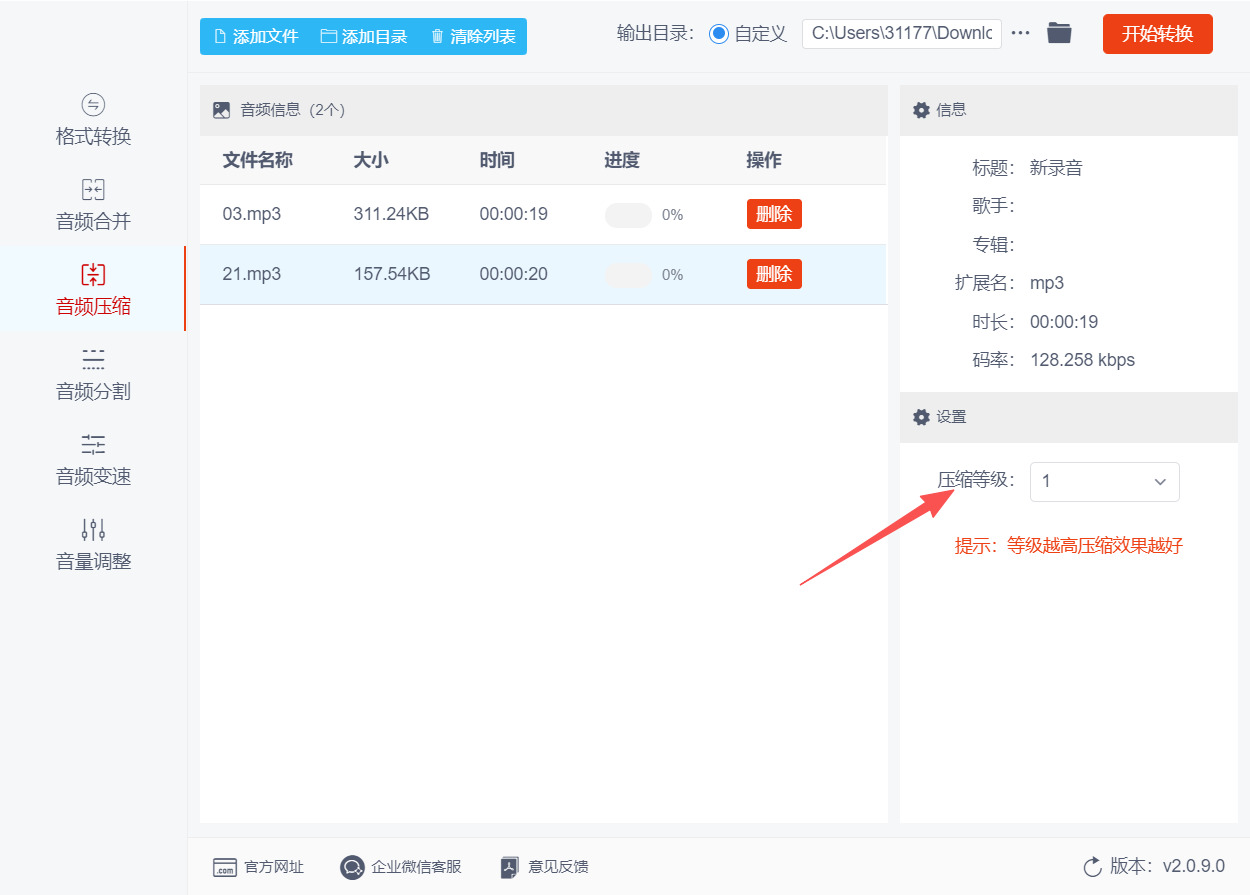Open the 音频分割 split icon
The image size is (1250, 895).
tap(93, 360)
